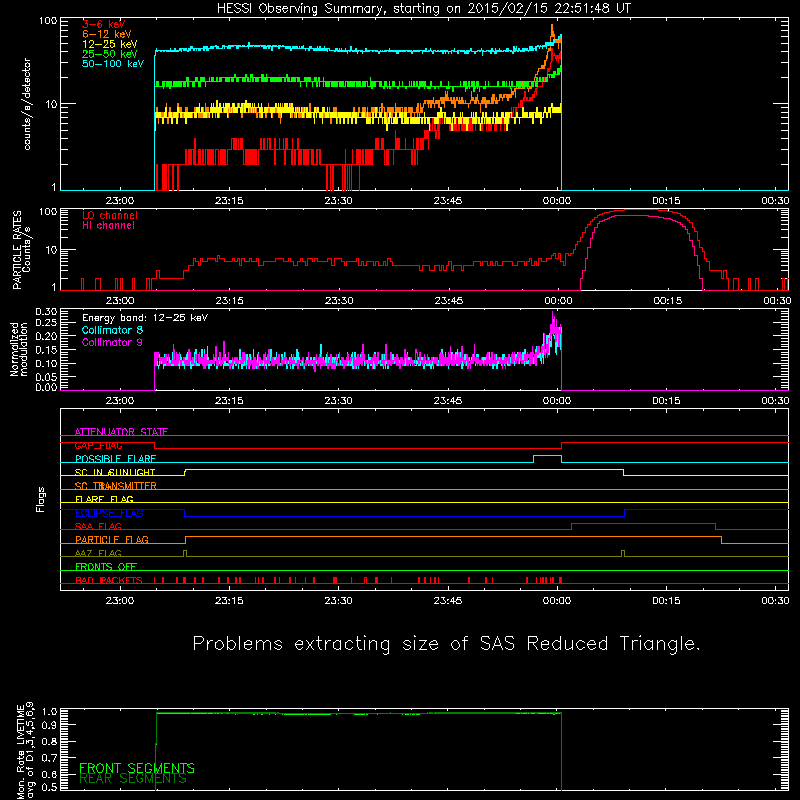Click the SC_IN_SUNLIGHT flag label
Image resolution: width=800 pixels, height=800 pixels.
[115, 472]
